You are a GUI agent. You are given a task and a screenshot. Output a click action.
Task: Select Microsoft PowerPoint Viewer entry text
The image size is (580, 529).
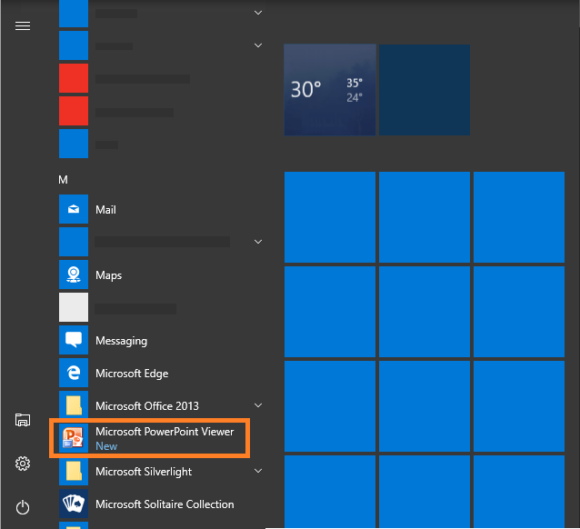click(165, 432)
